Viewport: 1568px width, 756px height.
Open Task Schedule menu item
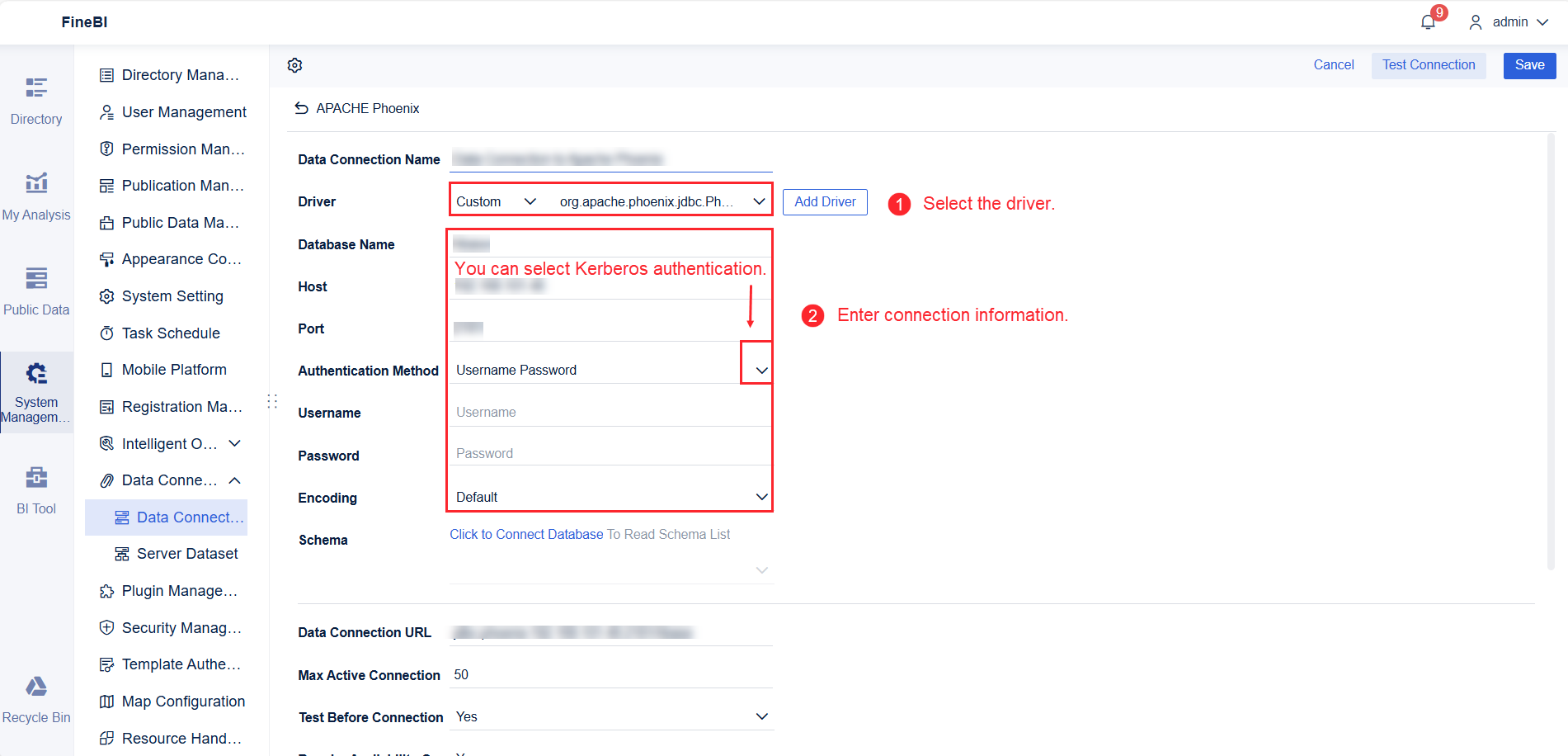pos(166,333)
